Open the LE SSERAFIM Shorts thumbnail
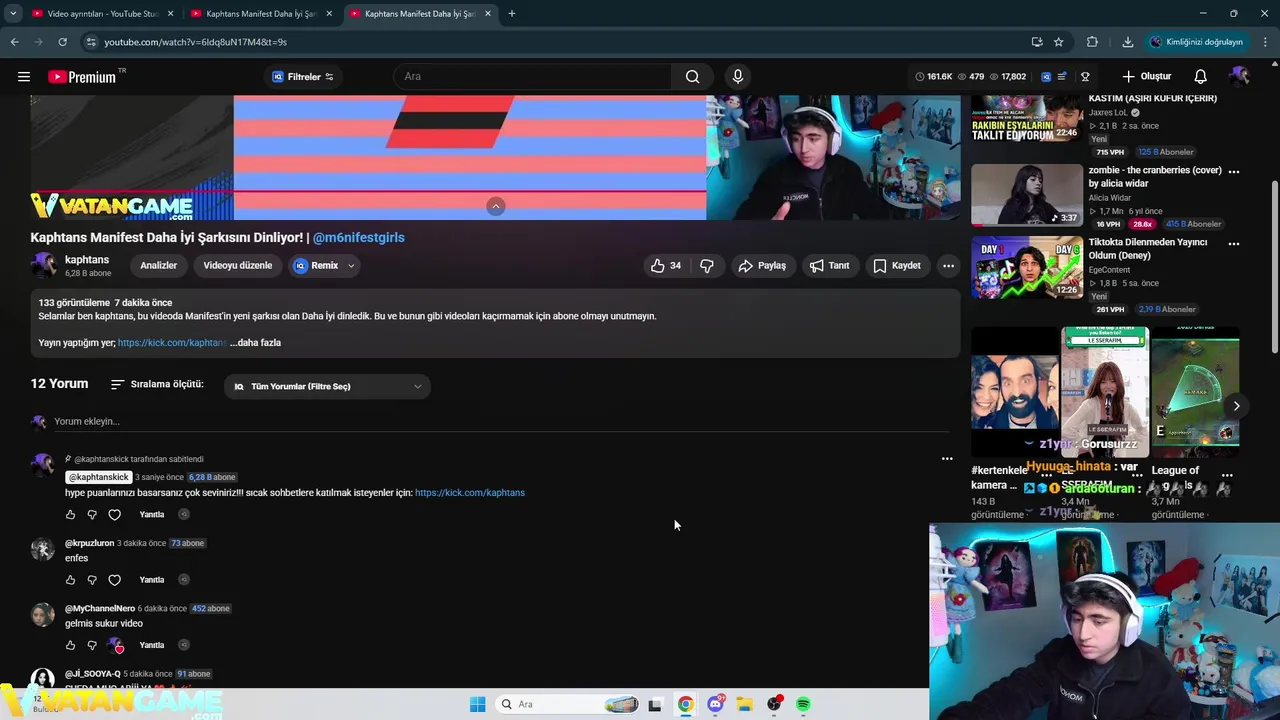 [x=1104, y=392]
